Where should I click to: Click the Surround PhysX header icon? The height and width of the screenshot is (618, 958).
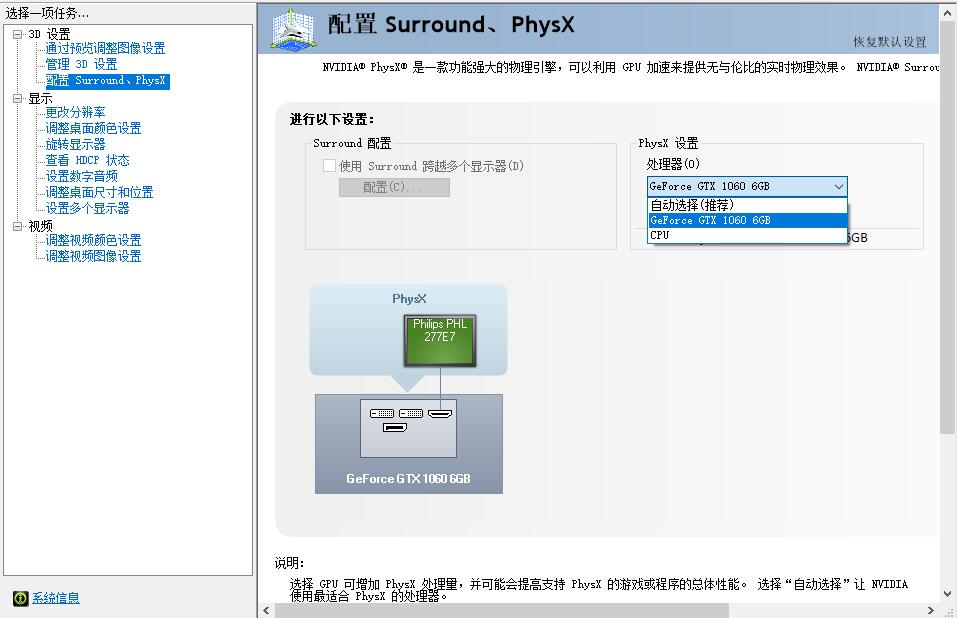pyautogui.click(x=294, y=29)
